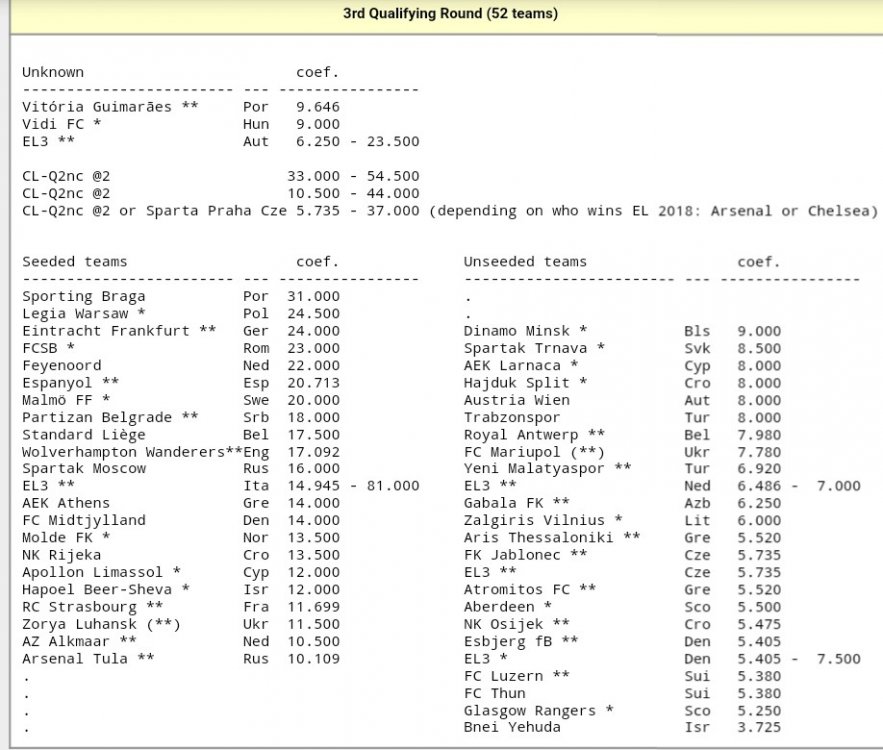
Task: Click the Unseeded teams heading
Action: 525,262
